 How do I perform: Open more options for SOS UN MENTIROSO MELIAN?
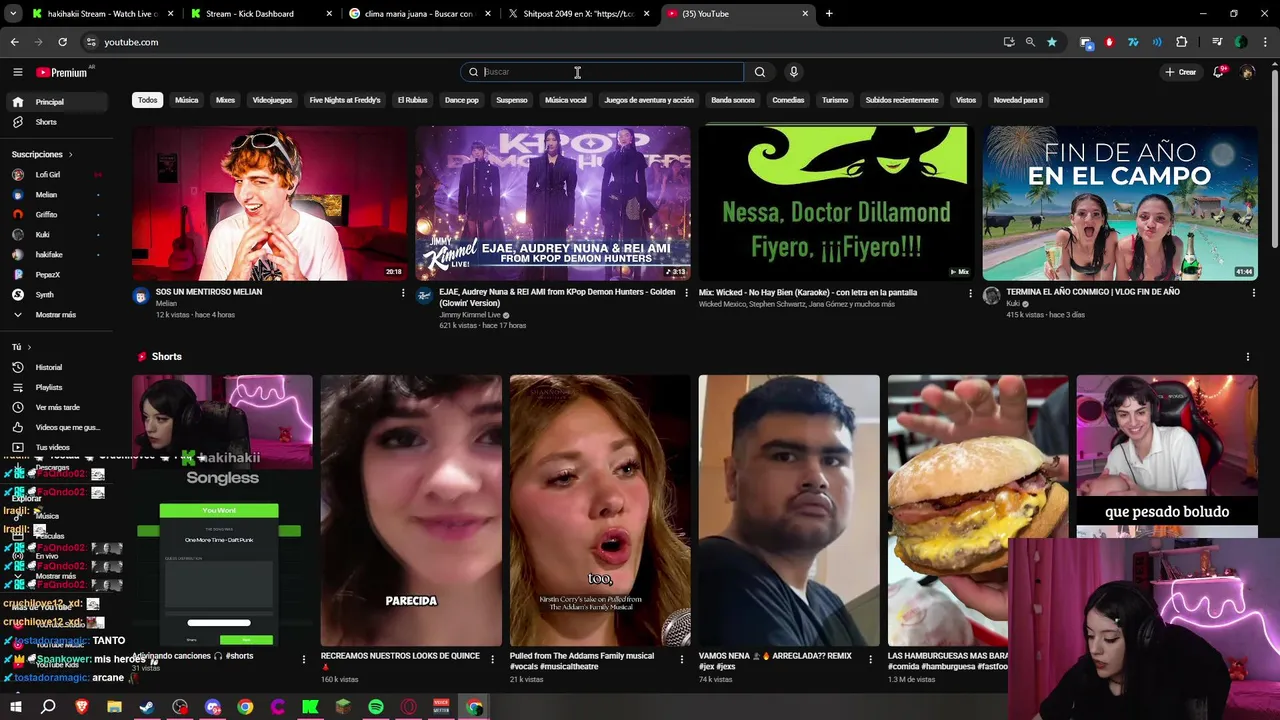pyautogui.click(x=403, y=293)
